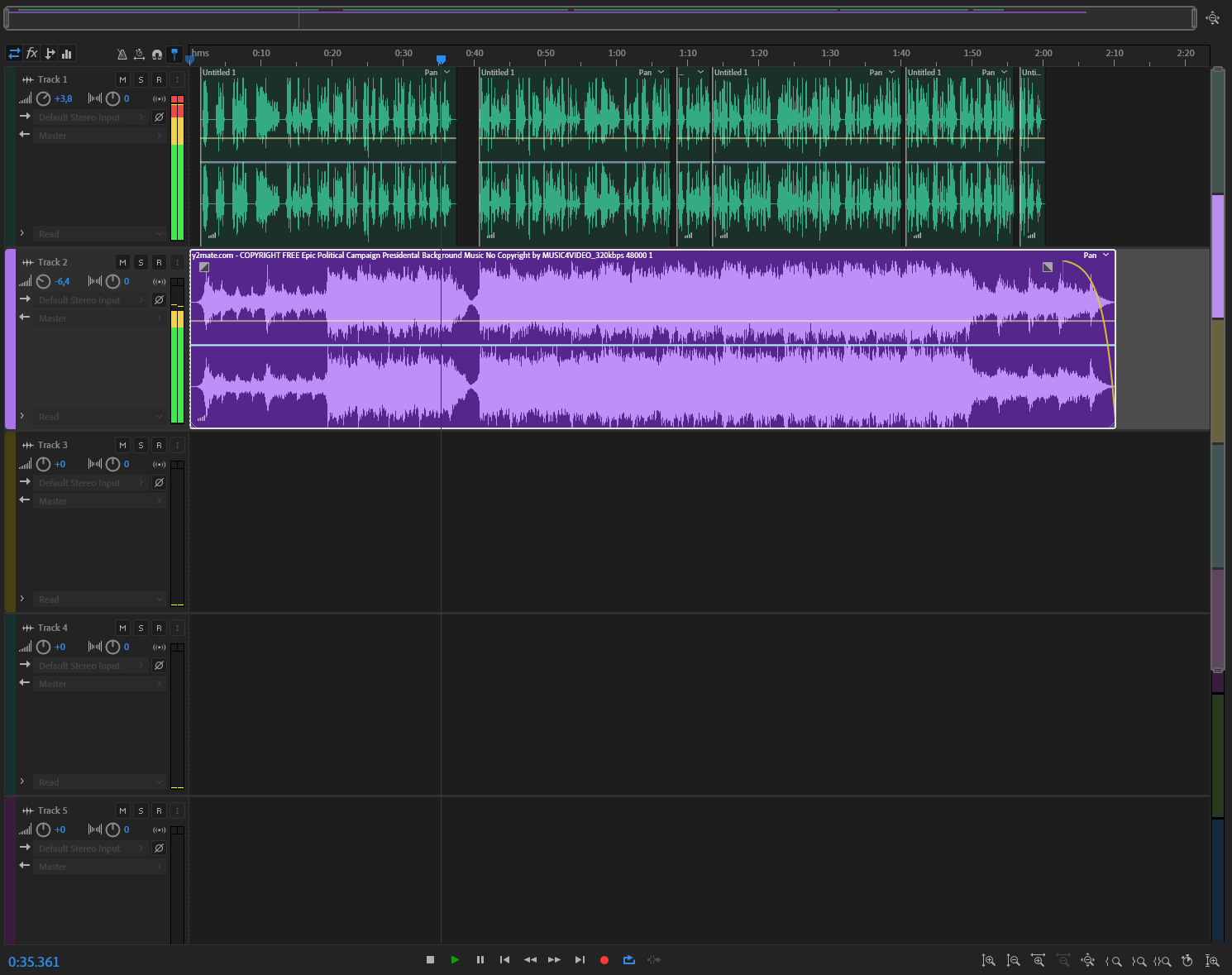
Task: Open Track 2 Master output dropdown
Action: [x=99, y=318]
